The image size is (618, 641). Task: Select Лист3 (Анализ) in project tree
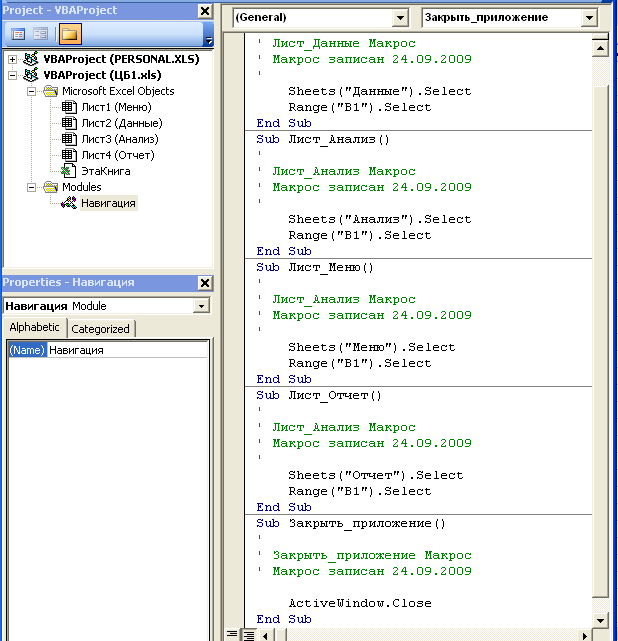[x=120, y=139]
